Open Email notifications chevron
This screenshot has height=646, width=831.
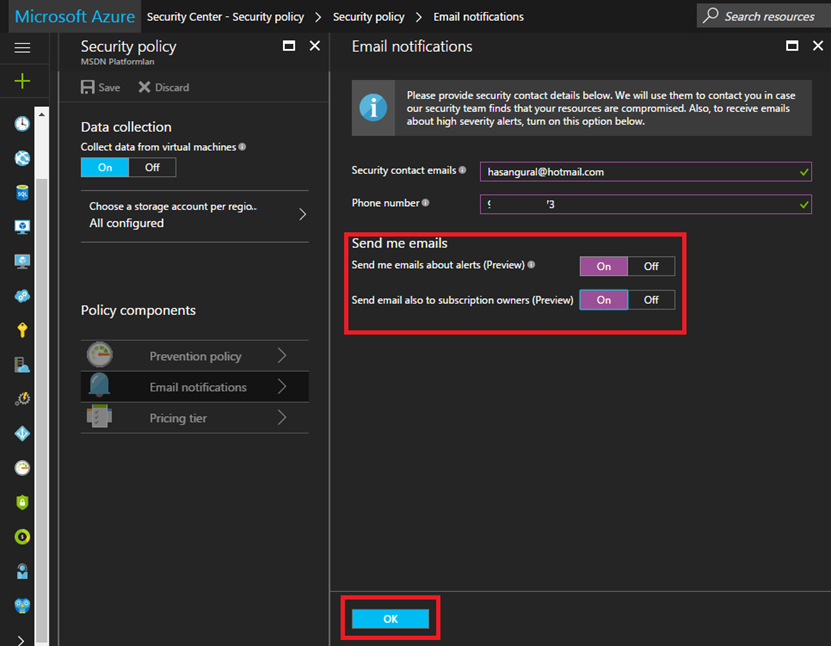[282, 387]
